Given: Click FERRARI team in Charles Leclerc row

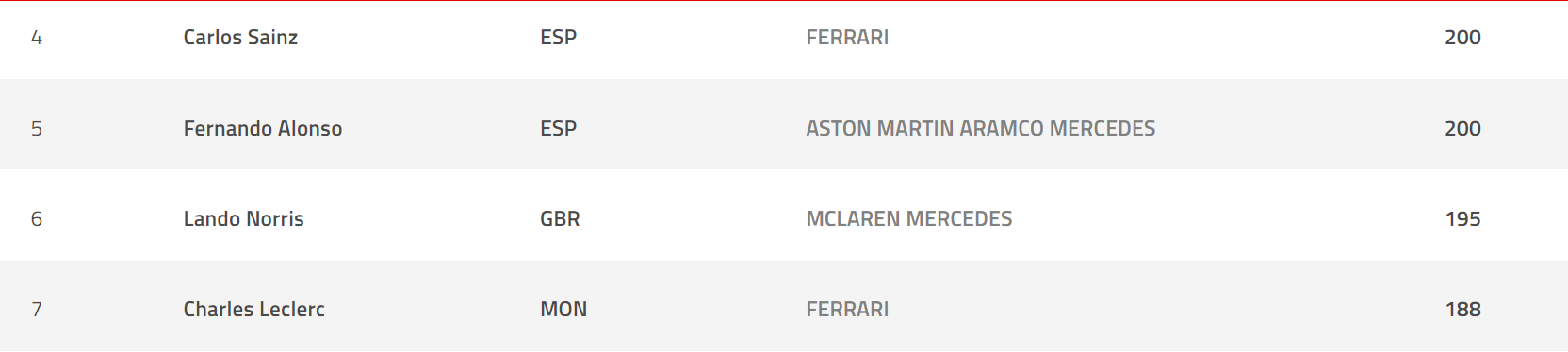Looking at the screenshot, I should tap(847, 310).
